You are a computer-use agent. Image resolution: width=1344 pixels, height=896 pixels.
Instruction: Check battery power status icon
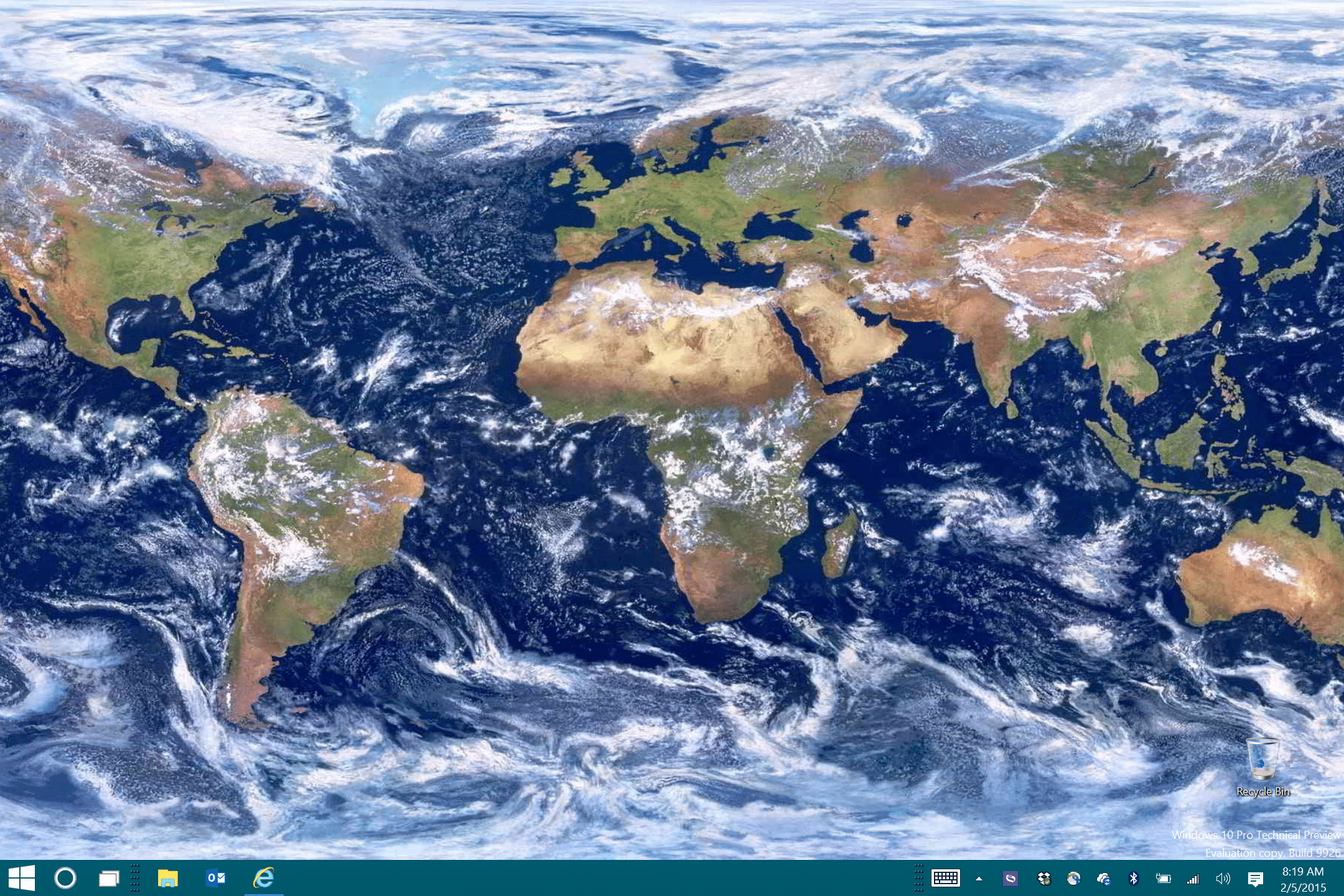point(1163,879)
